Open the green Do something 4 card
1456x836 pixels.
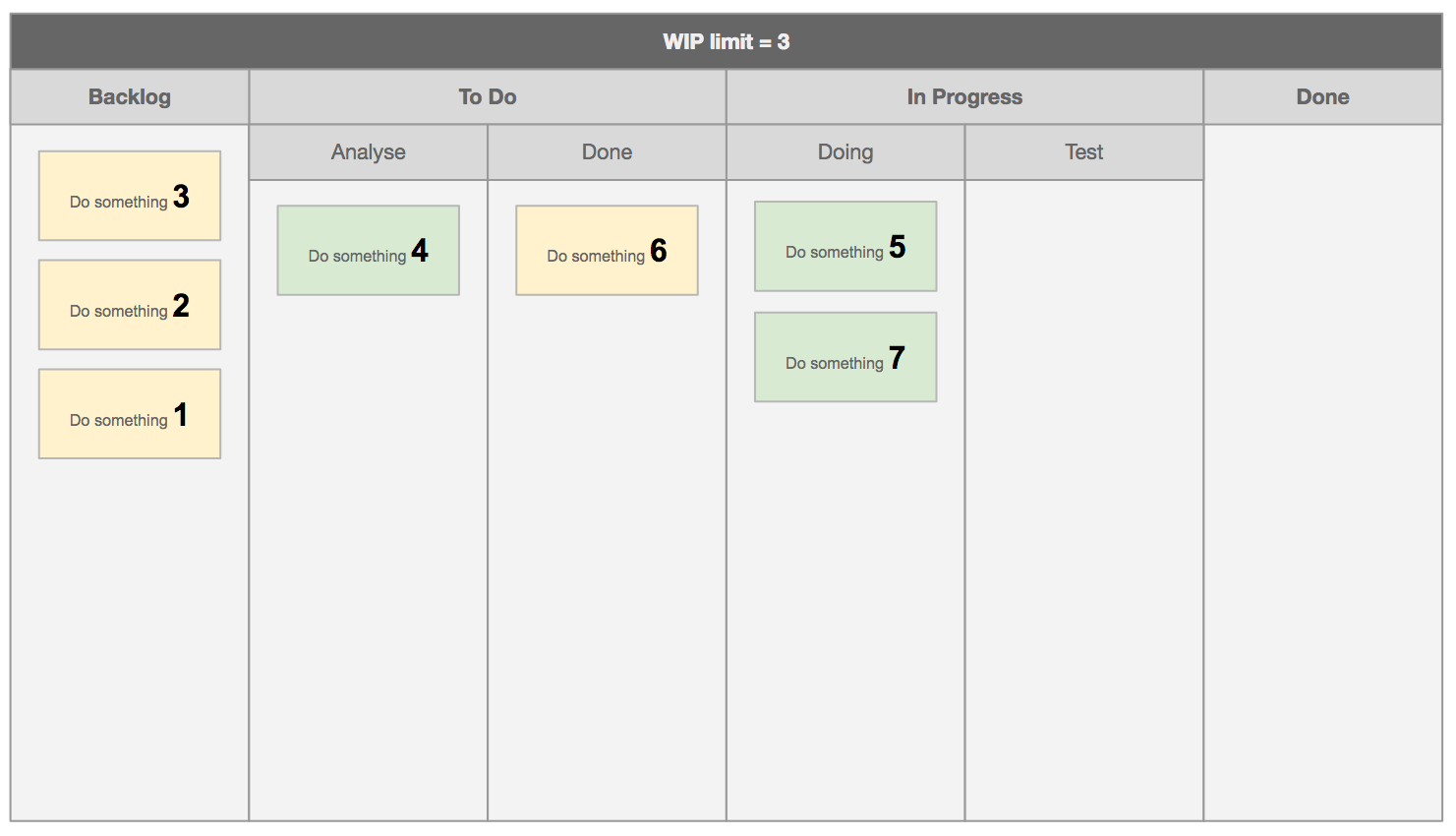click(x=369, y=251)
